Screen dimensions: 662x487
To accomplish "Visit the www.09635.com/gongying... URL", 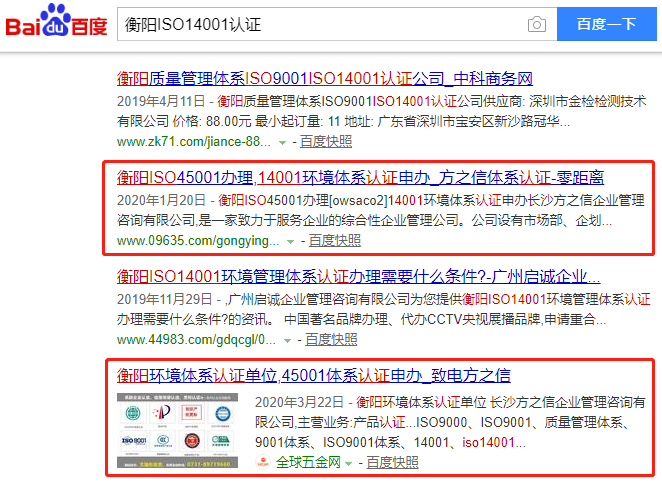I will [198, 241].
